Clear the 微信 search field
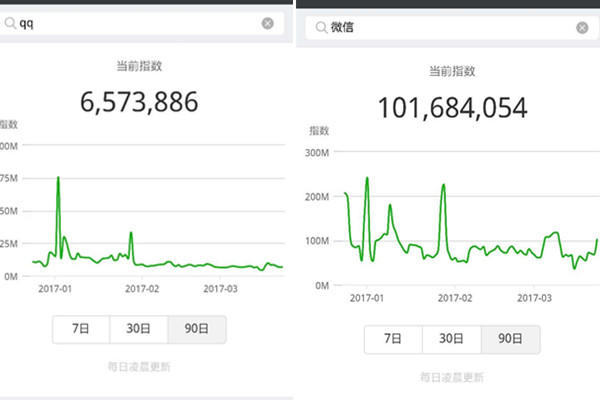The height and width of the screenshot is (400, 600). point(582,28)
